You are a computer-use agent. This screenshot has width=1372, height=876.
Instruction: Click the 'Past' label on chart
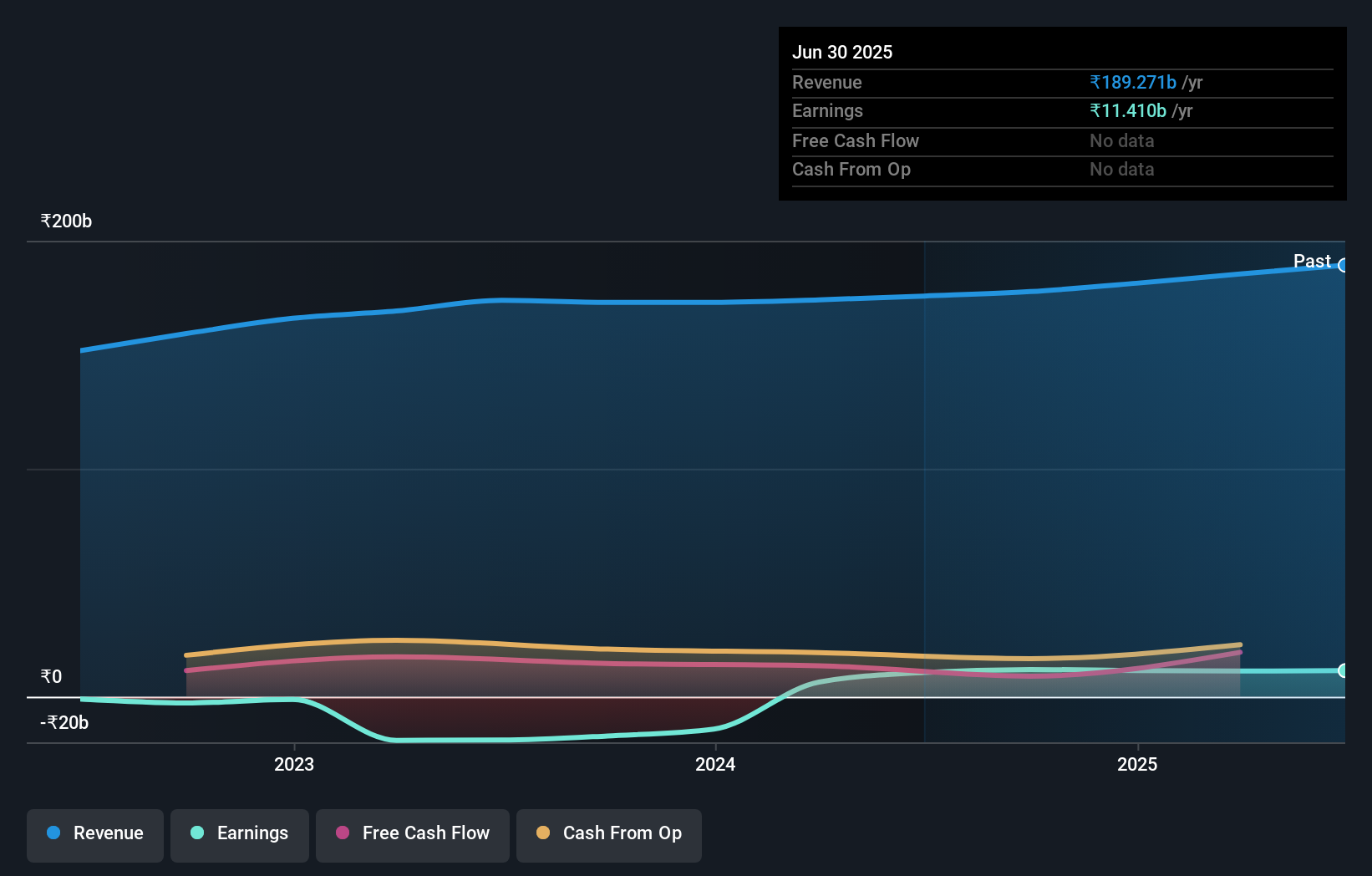pos(1312,261)
